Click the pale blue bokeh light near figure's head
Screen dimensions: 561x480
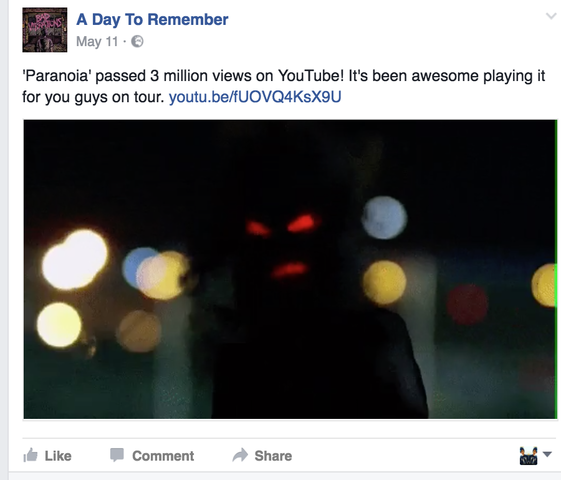point(384,217)
